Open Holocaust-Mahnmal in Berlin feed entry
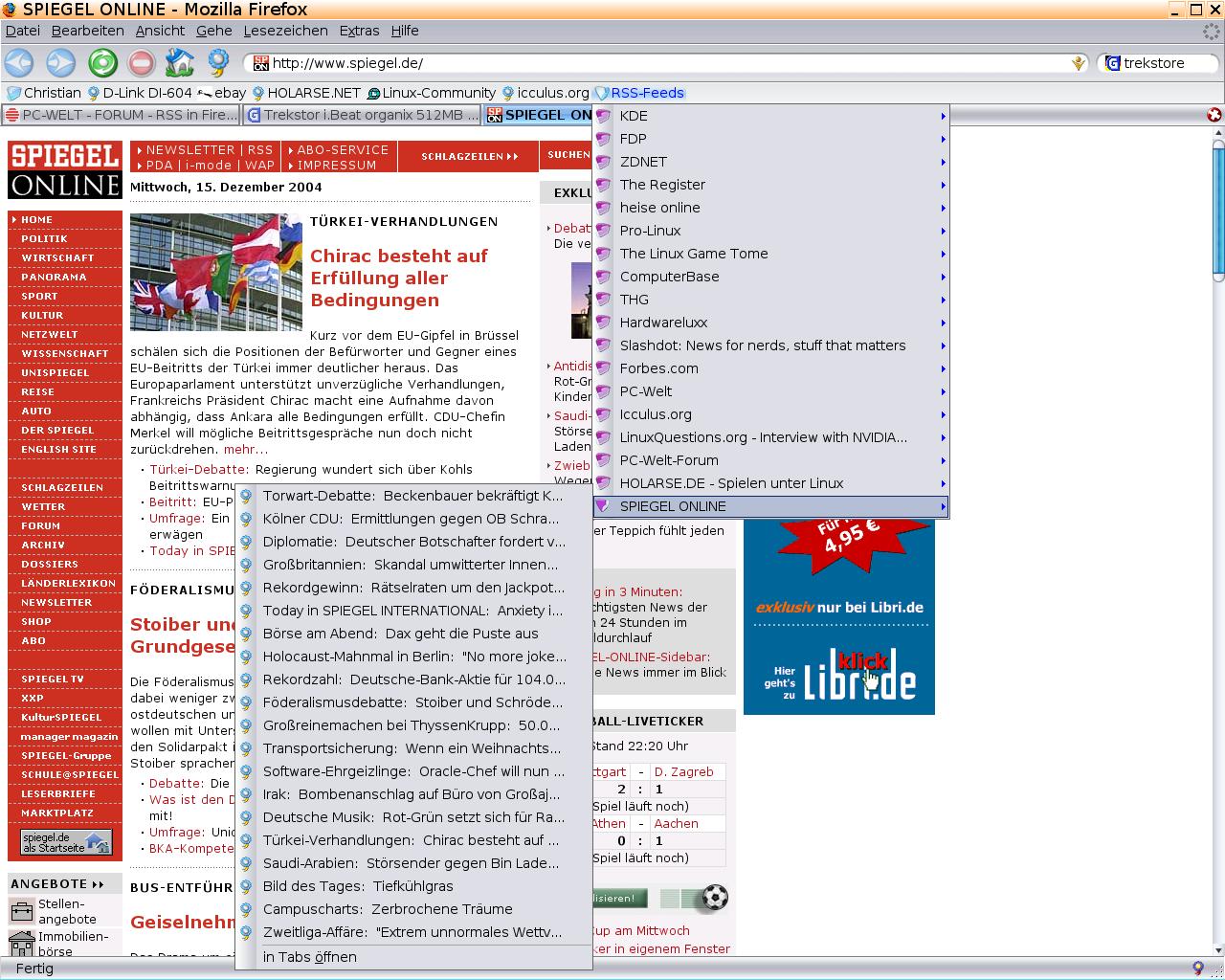The width and height of the screenshot is (1225, 980). 413,657
